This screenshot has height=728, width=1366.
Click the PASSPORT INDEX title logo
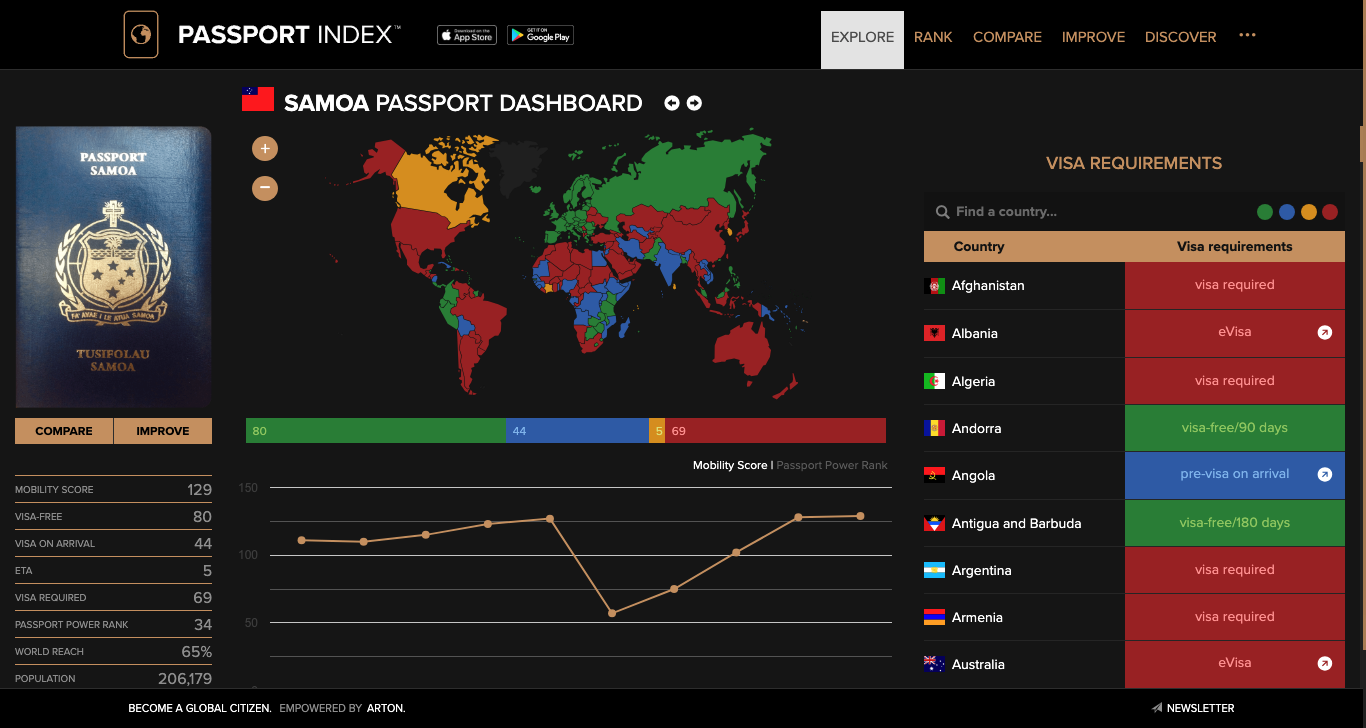click(289, 35)
